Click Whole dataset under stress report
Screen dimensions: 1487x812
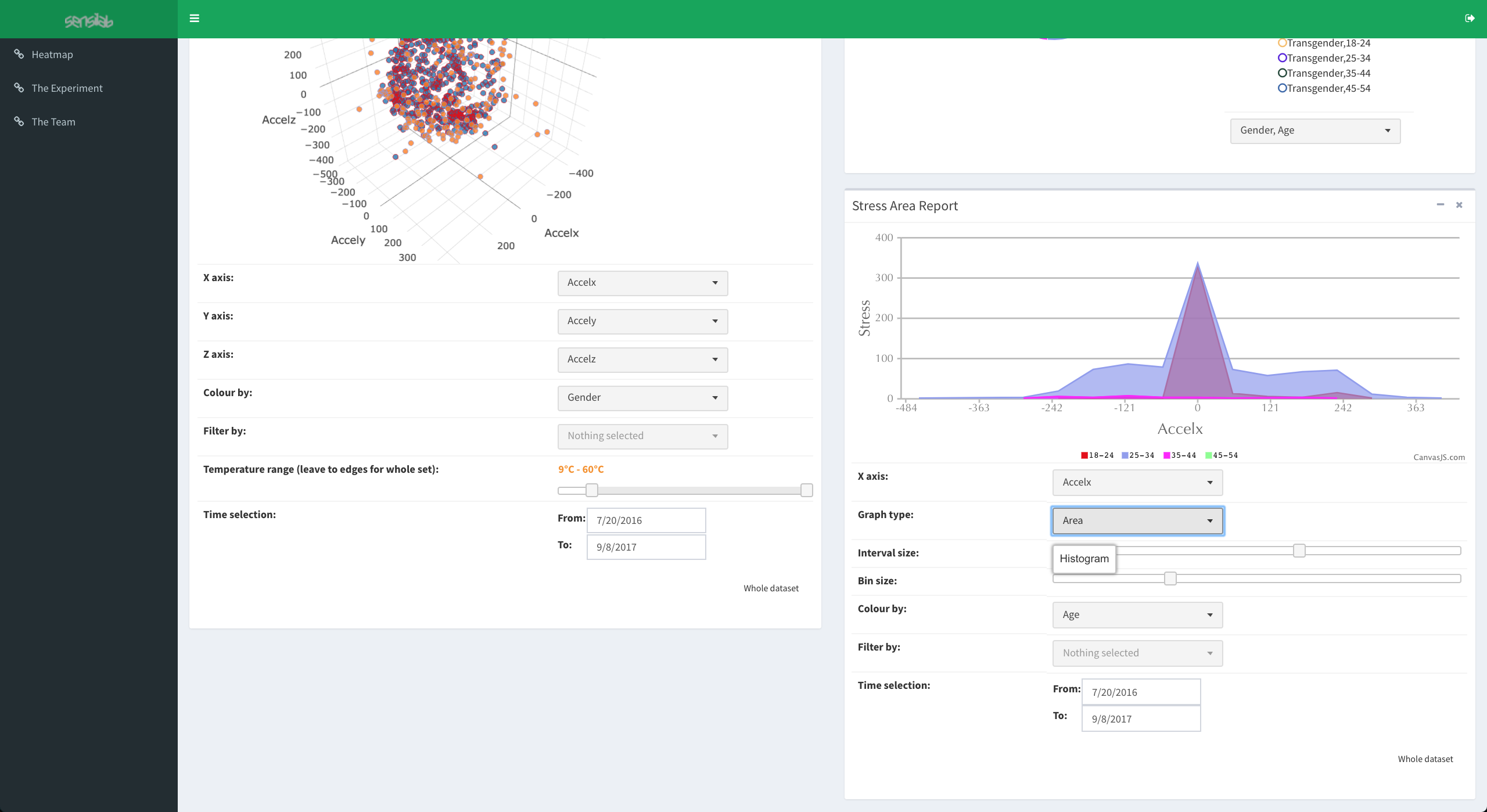pos(1425,759)
